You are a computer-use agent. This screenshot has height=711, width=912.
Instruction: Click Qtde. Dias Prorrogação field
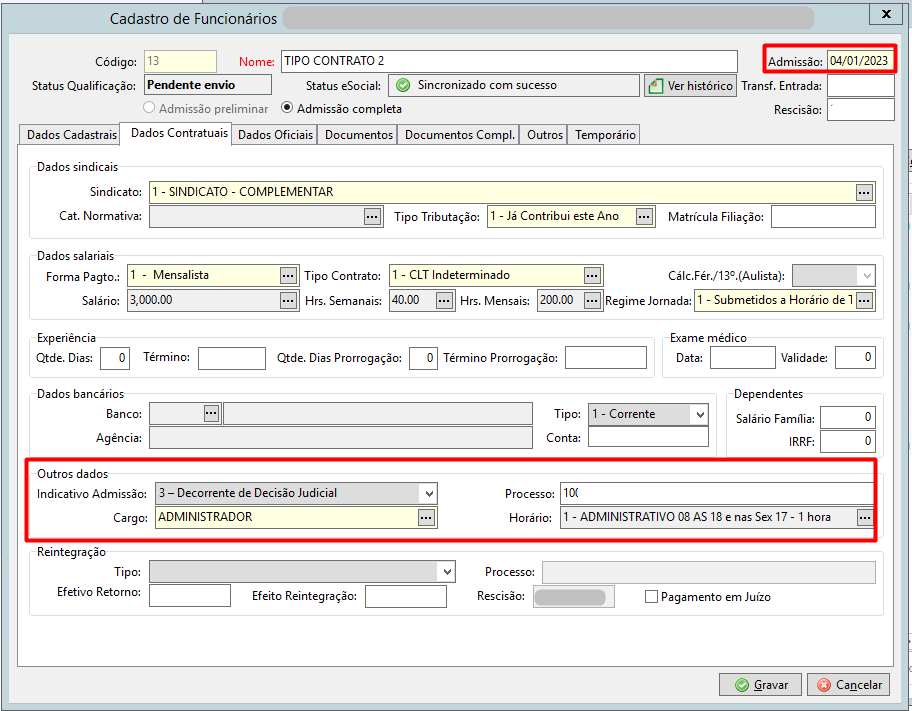click(423, 358)
